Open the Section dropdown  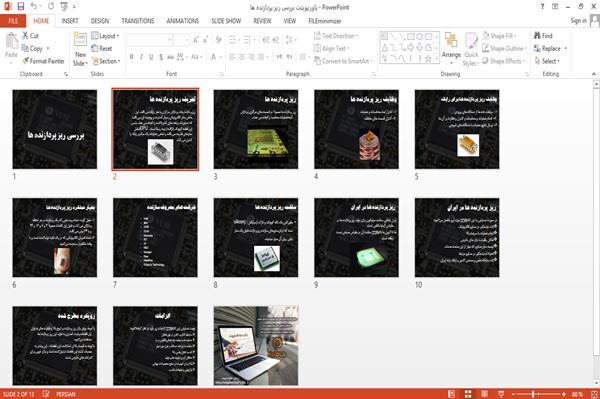[x=106, y=61]
